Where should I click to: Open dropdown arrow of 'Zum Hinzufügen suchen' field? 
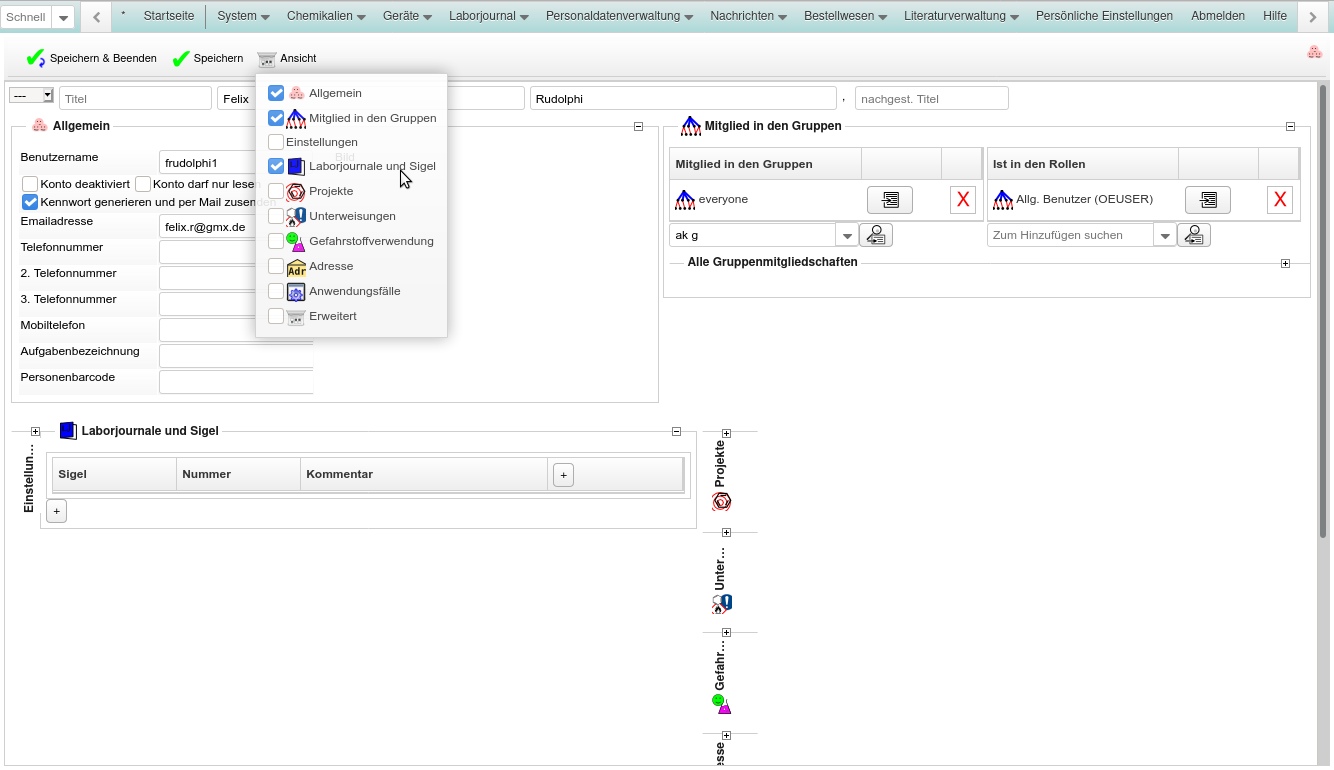pyautogui.click(x=1166, y=236)
